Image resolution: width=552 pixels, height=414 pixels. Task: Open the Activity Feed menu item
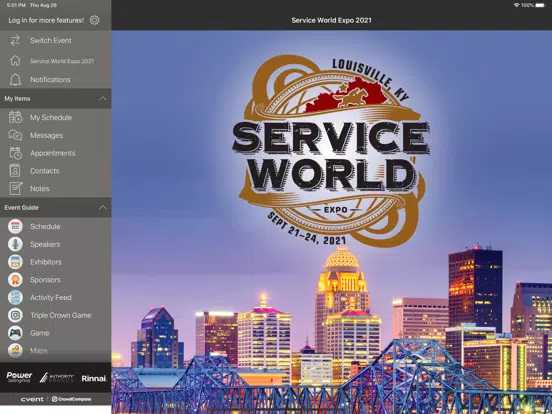pos(56,297)
